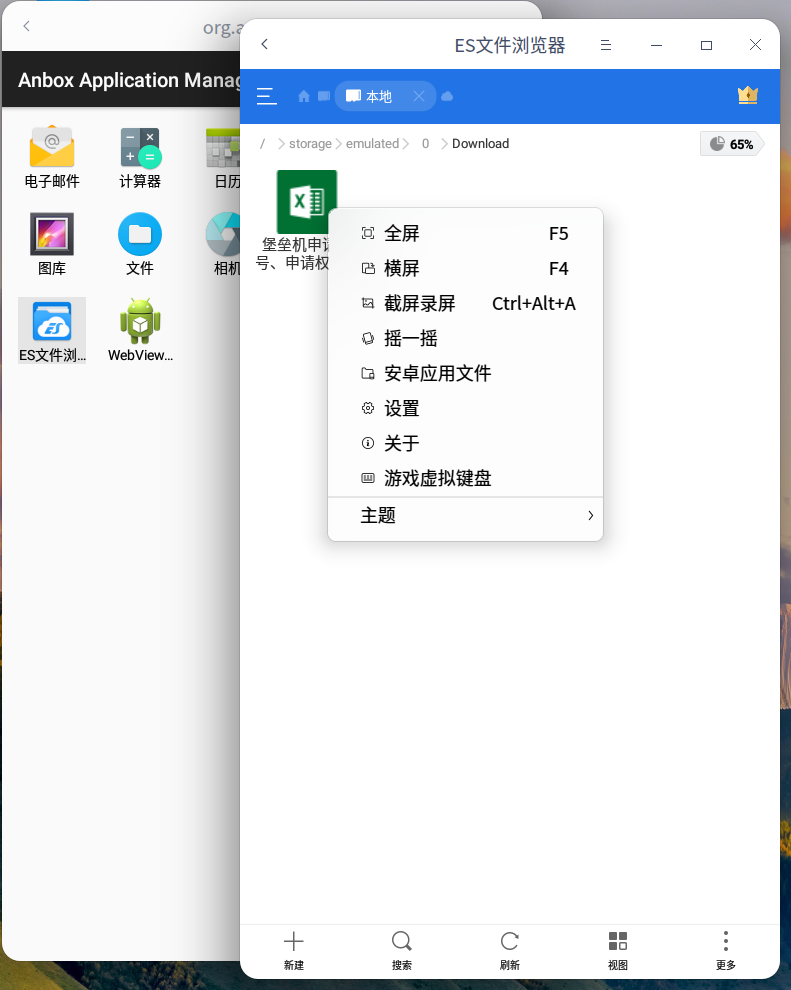Open 关于 from the menu
This screenshot has height=990, width=791.
click(x=465, y=443)
